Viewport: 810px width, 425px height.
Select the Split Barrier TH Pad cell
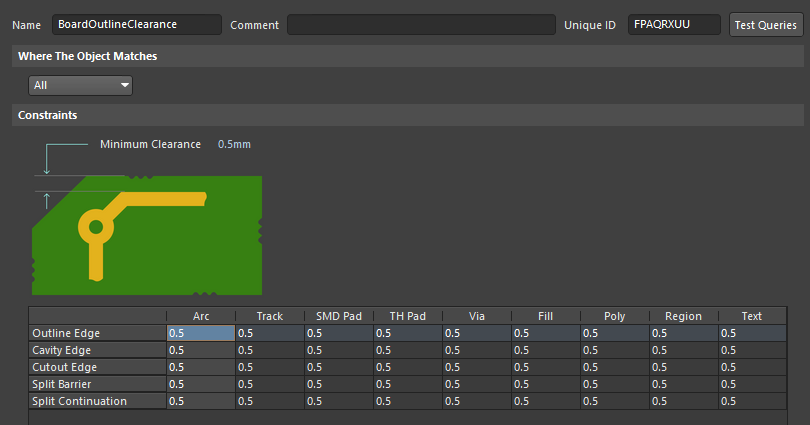pyautogui.click(x=407, y=384)
